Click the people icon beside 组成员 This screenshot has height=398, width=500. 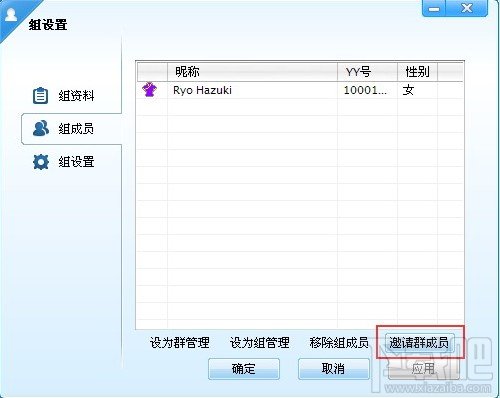coord(41,129)
